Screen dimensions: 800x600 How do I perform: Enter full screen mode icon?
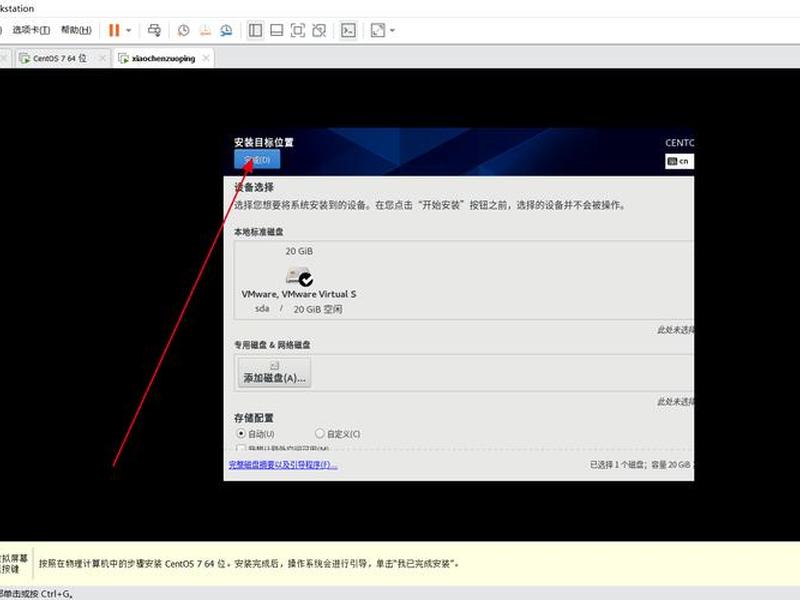pyautogui.click(x=297, y=31)
